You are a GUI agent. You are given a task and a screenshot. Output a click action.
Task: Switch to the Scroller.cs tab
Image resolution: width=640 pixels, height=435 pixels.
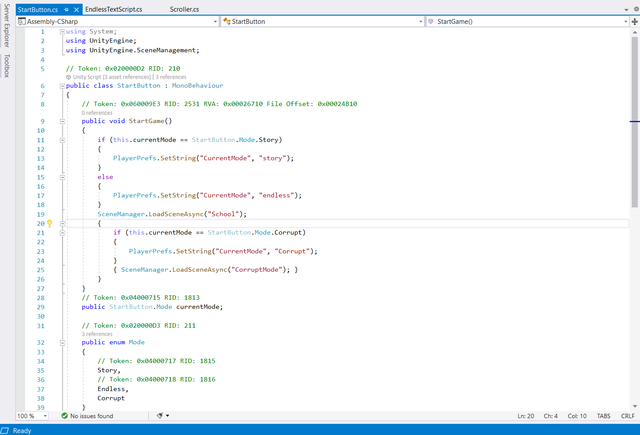[x=184, y=9]
